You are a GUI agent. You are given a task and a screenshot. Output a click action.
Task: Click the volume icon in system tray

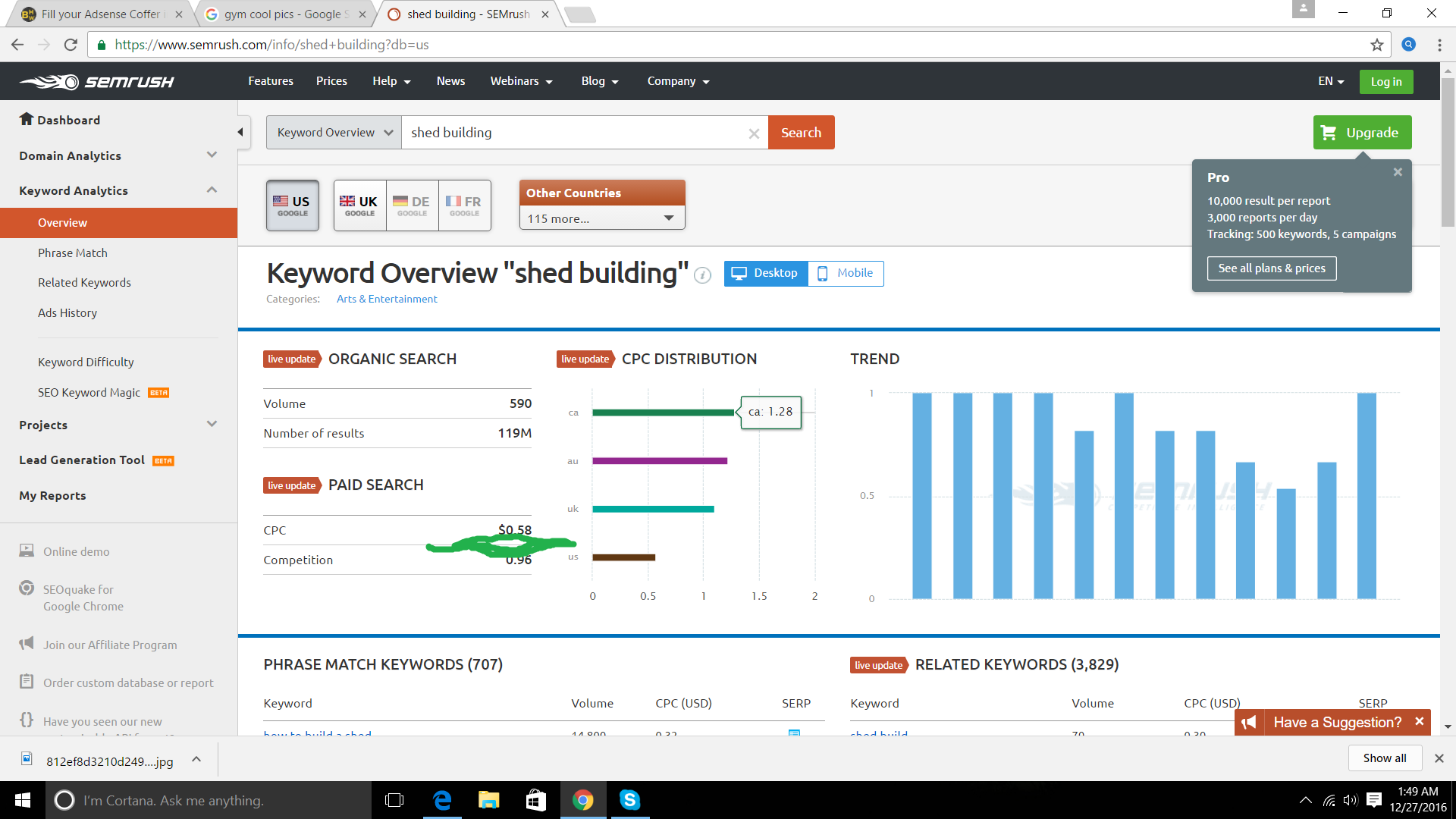pyautogui.click(x=1350, y=800)
